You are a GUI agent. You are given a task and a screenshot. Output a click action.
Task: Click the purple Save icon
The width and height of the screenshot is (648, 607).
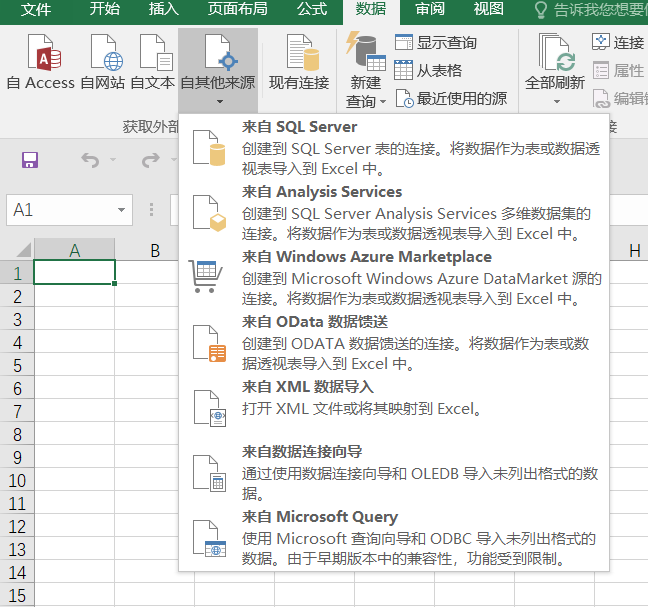(x=30, y=160)
